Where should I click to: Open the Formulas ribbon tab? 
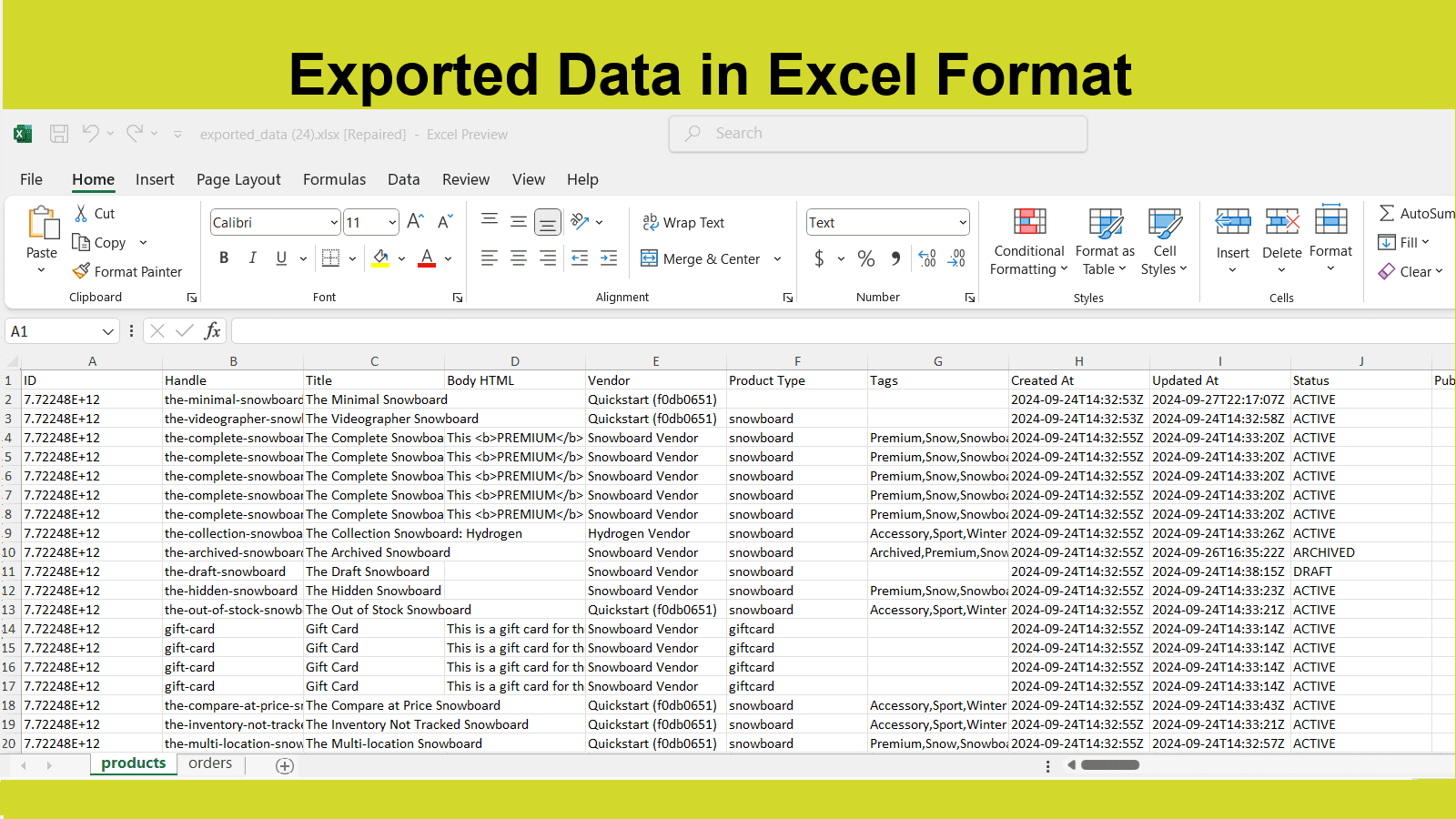coord(334,179)
